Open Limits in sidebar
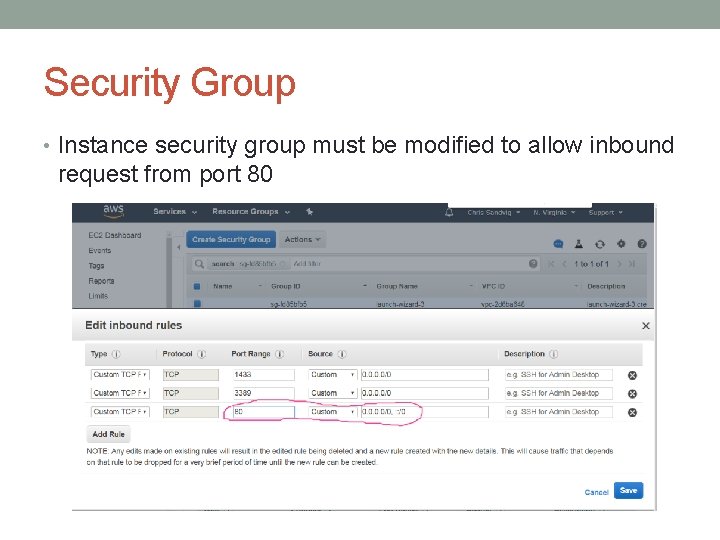Screen dimensions: 720x540 click(x=98, y=296)
